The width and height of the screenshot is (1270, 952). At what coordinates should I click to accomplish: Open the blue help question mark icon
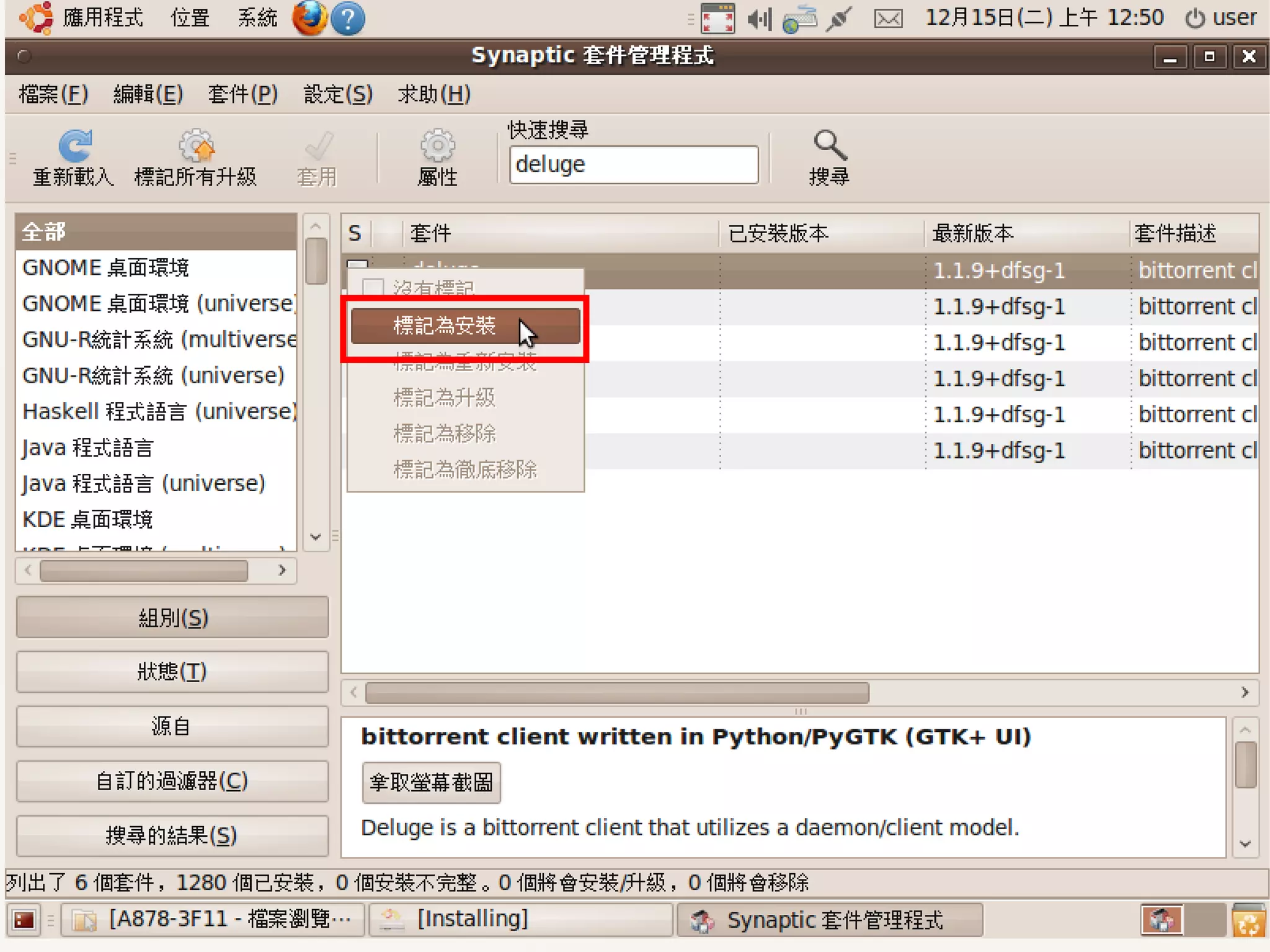point(347,19)
